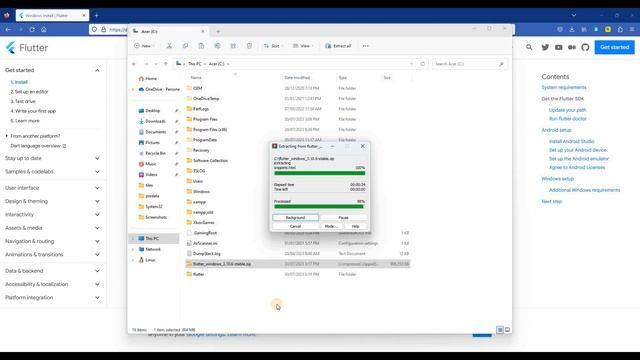Cancel the extraction in dialog

pos(296,226)
